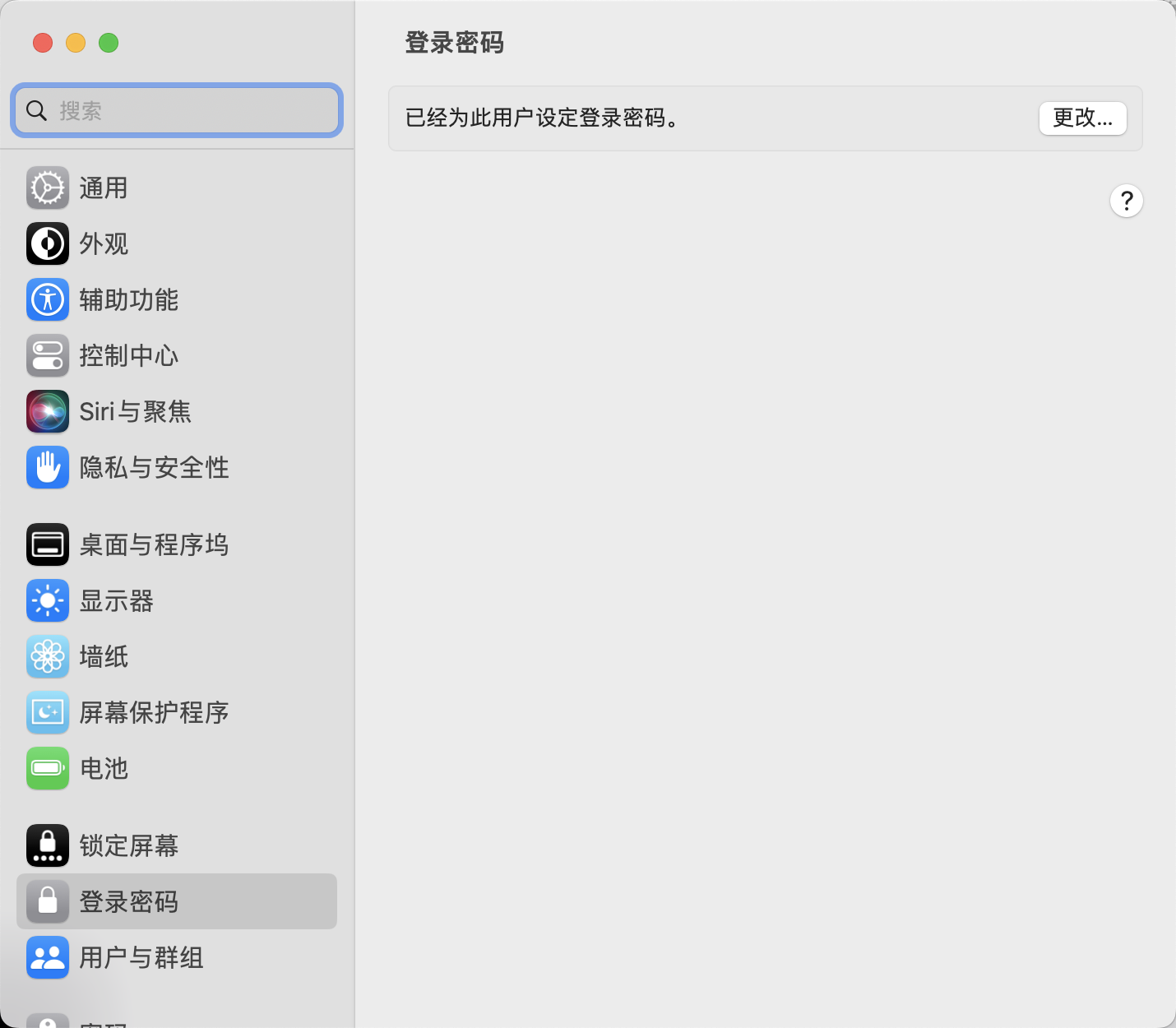Click the 隐私与安全性 hand icon
This screenshot has width=1176, height=1028.
(48, 468)
